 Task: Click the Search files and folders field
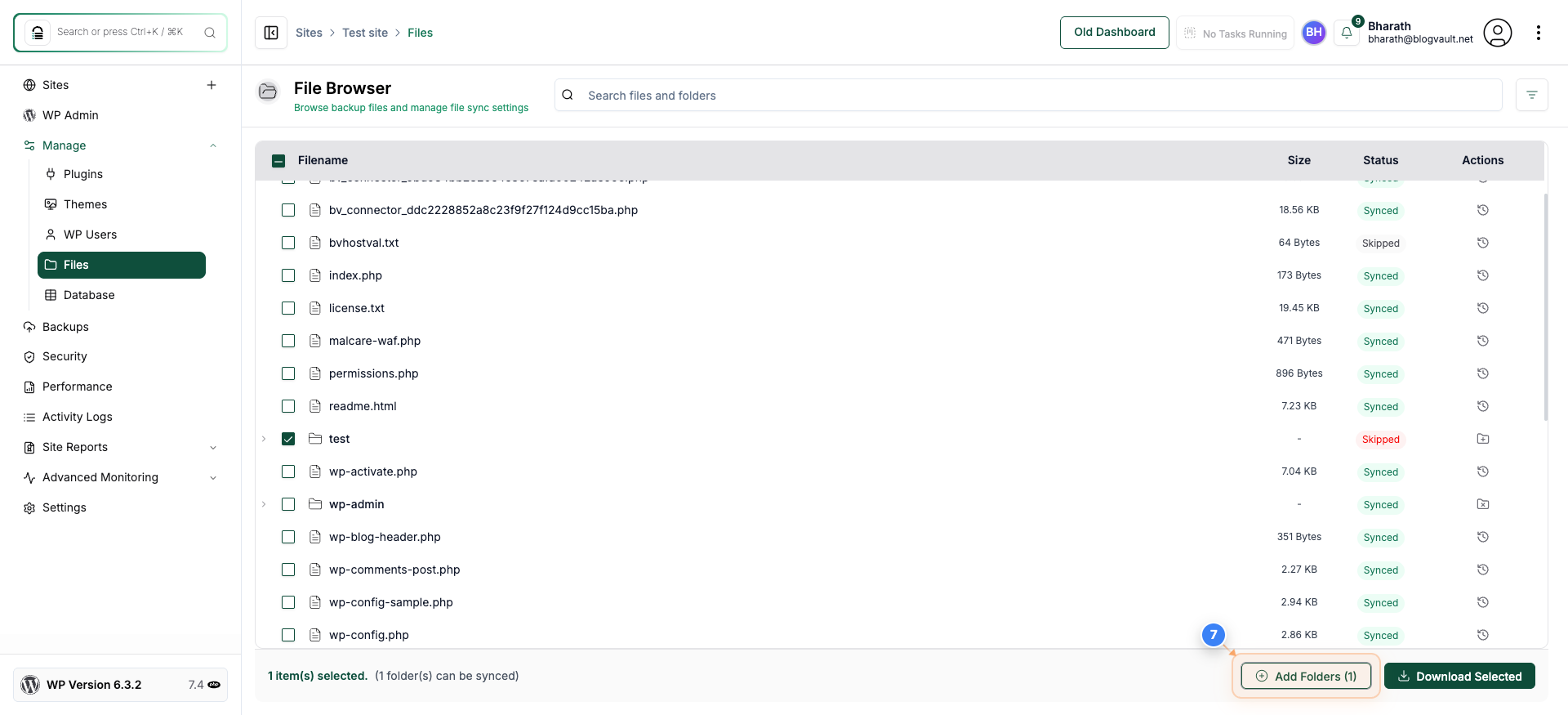[x=1028, y=95]
